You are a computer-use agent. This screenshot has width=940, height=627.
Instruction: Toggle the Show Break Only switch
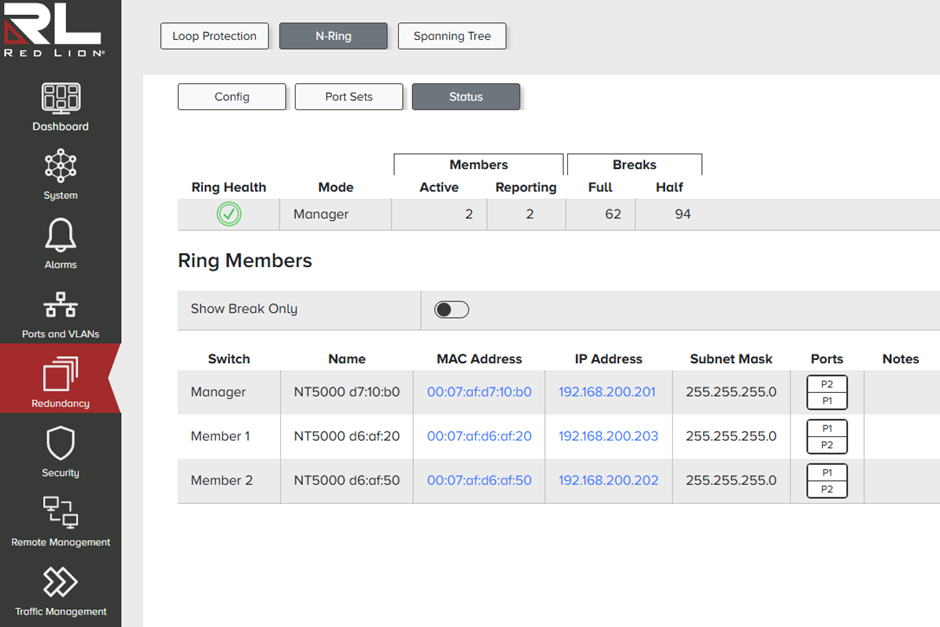[x=451, y=310]
